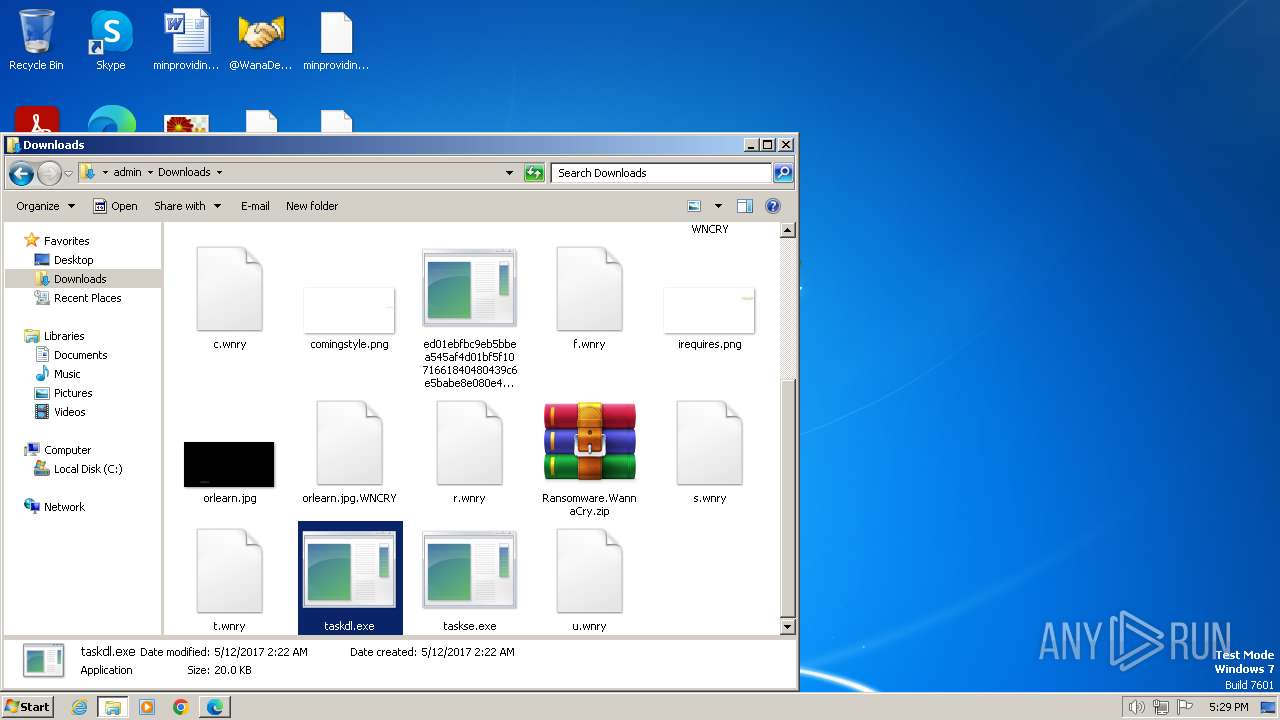The height and width of the screenshot is (720, 1280).
Task: Open the Pictures library
Action: pos(73,393)
